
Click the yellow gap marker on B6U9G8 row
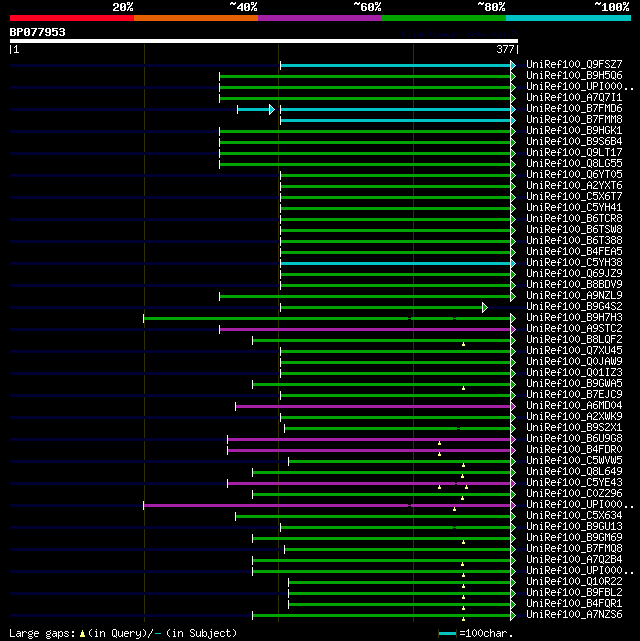tap(439, 443)
